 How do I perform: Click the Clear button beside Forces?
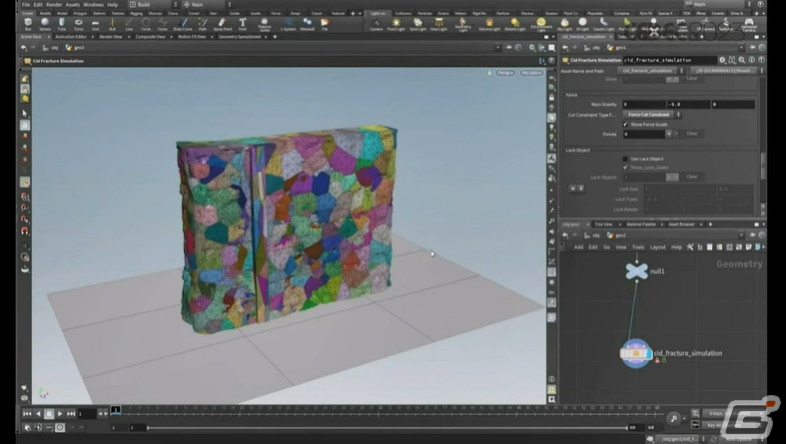692,134
